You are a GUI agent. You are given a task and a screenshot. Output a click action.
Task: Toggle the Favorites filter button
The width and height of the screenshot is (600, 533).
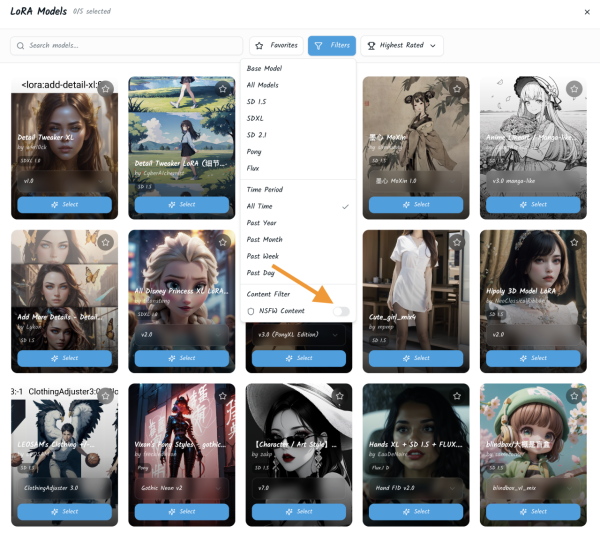click(277, 46)
